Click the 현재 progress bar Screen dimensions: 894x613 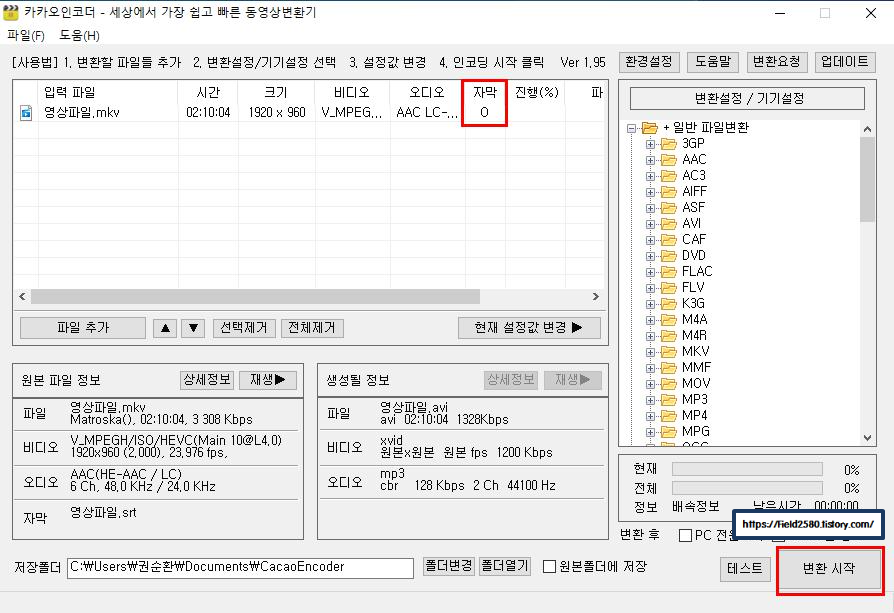pyautogui.click(x=747, y=469)
